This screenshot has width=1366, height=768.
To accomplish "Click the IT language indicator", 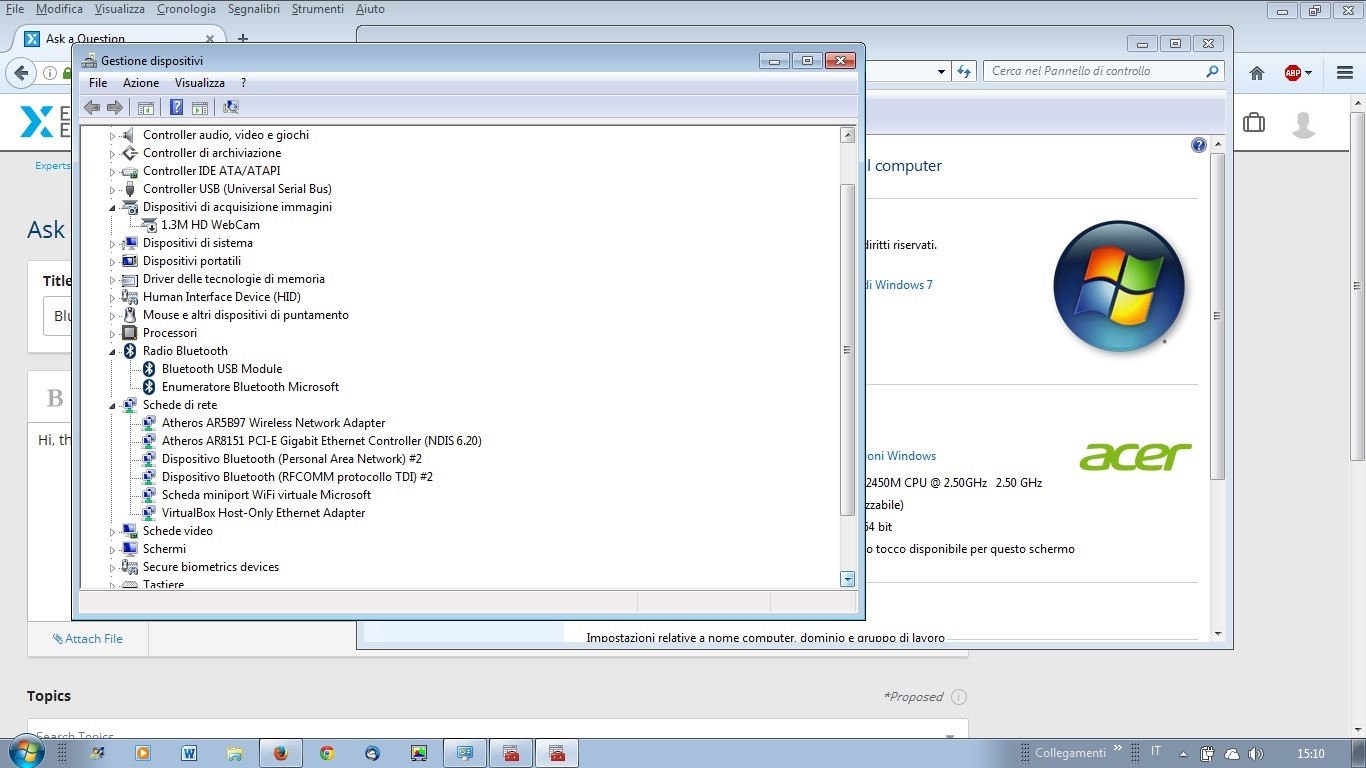I will pos(1156,751).
